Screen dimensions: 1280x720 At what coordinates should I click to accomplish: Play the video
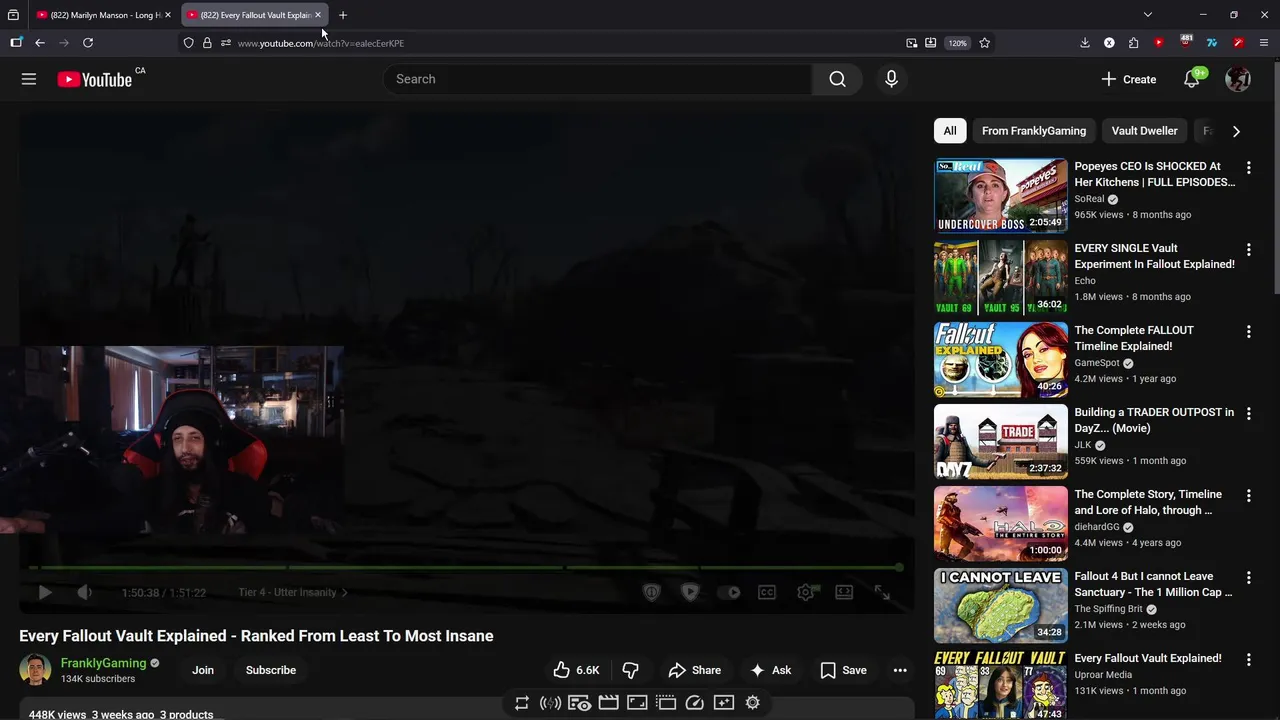pyautogui.click(x=45, y=592)
